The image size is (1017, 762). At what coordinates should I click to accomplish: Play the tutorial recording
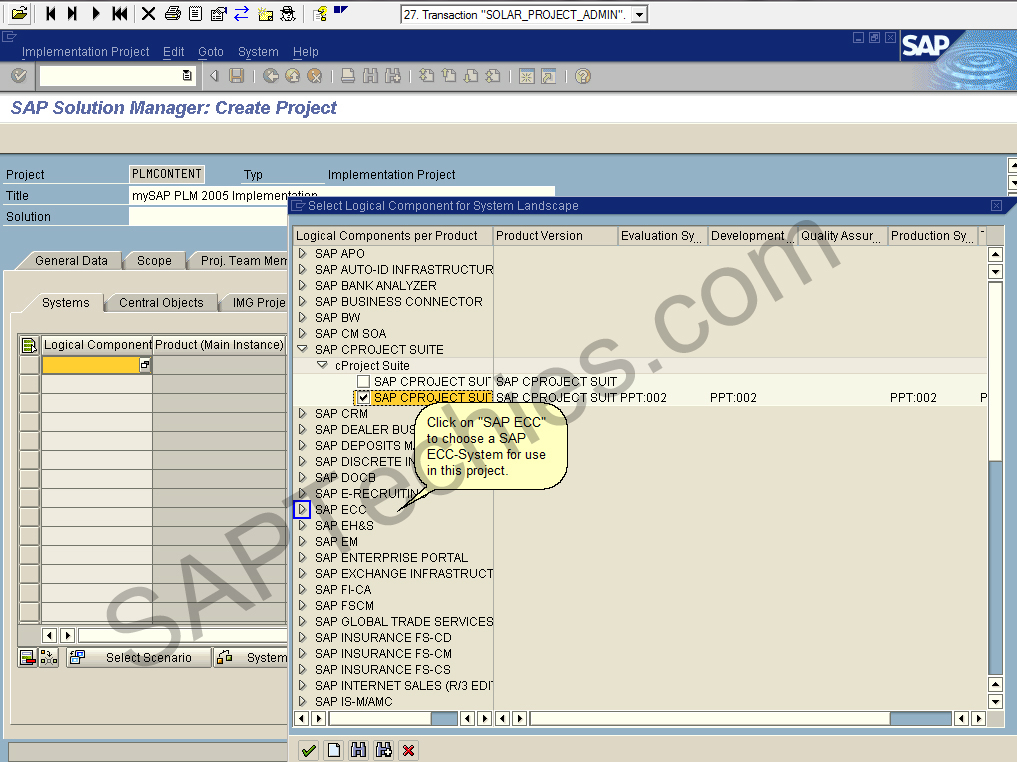95,14
